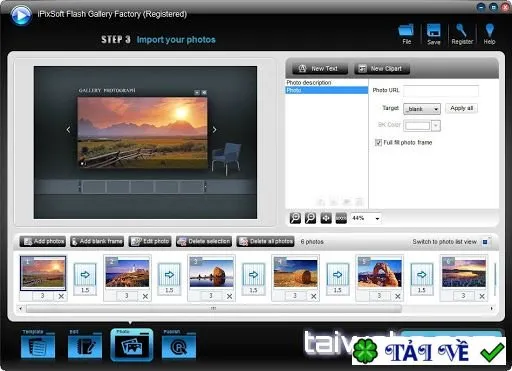512x371 pixels.
Task: Click the scrollbar left arrow
Action: [x=21, y=309]
